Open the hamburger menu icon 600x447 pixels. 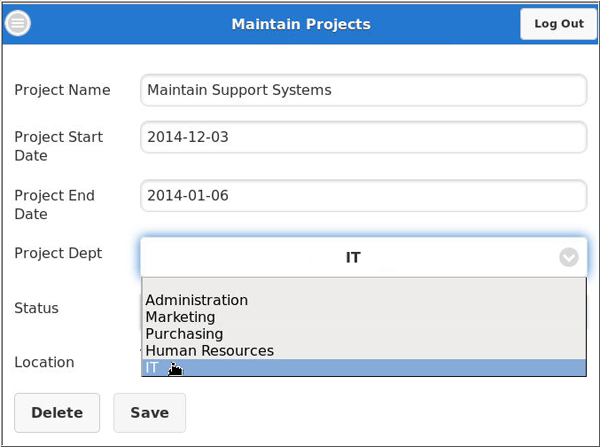point(18,24)
